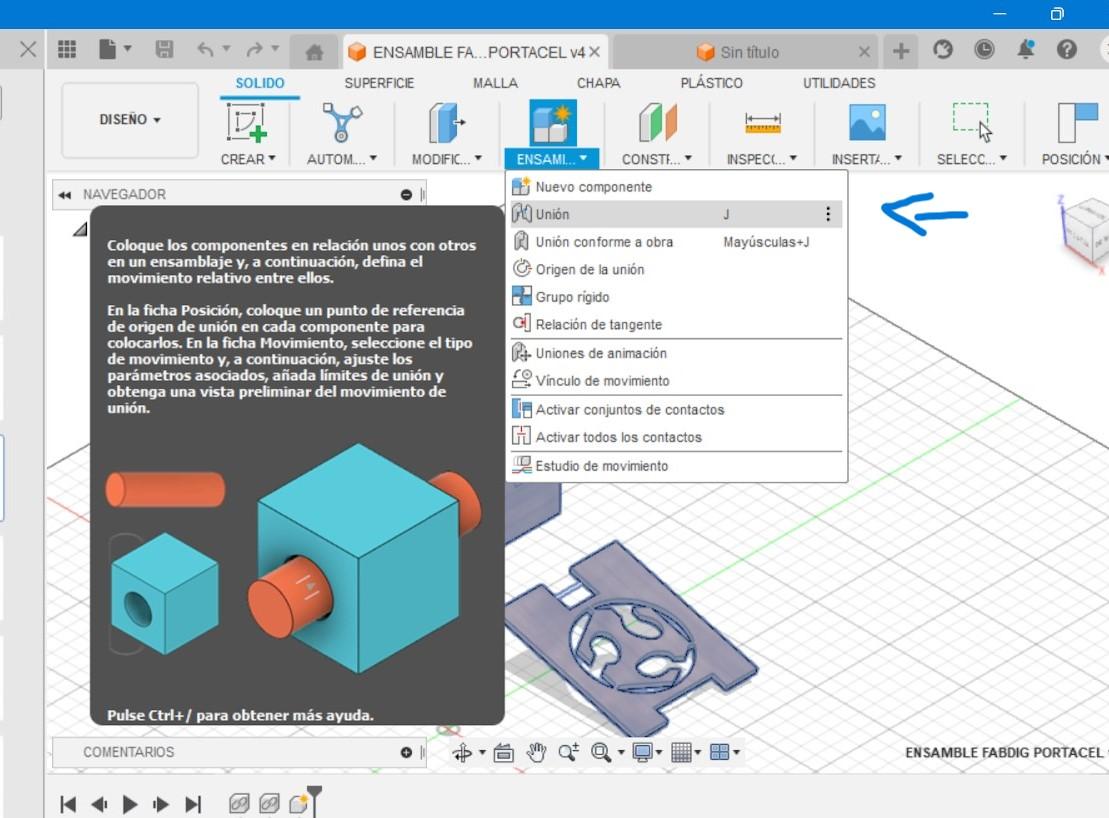Expand the CONSTR... dropdown
This screenshot has height=818, width=1109.
click(x=656, y=159)
